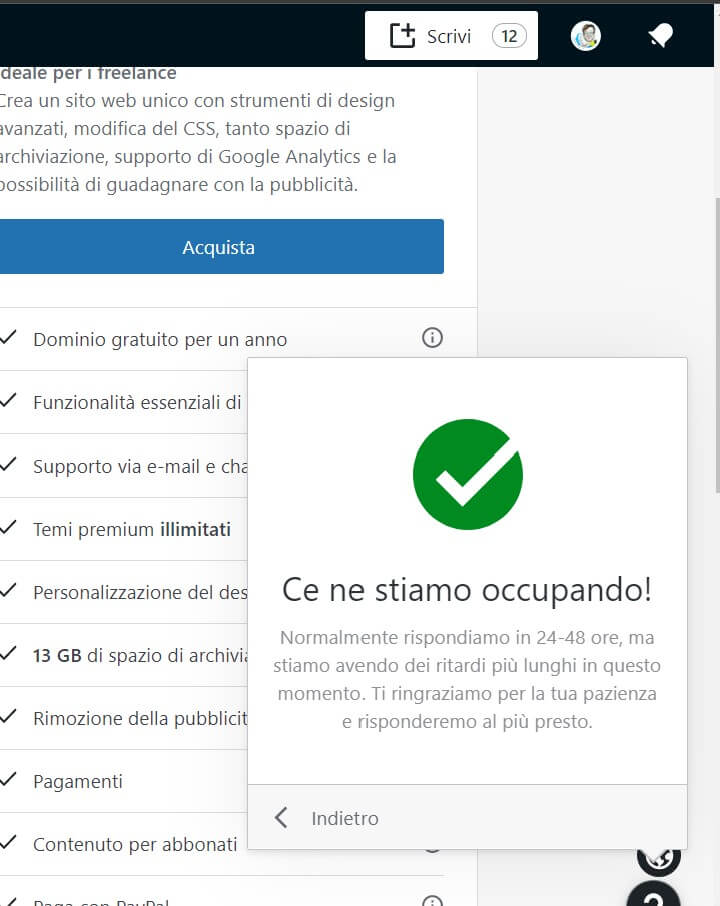Click the large green checkmark icon

(x=467, y=474)
